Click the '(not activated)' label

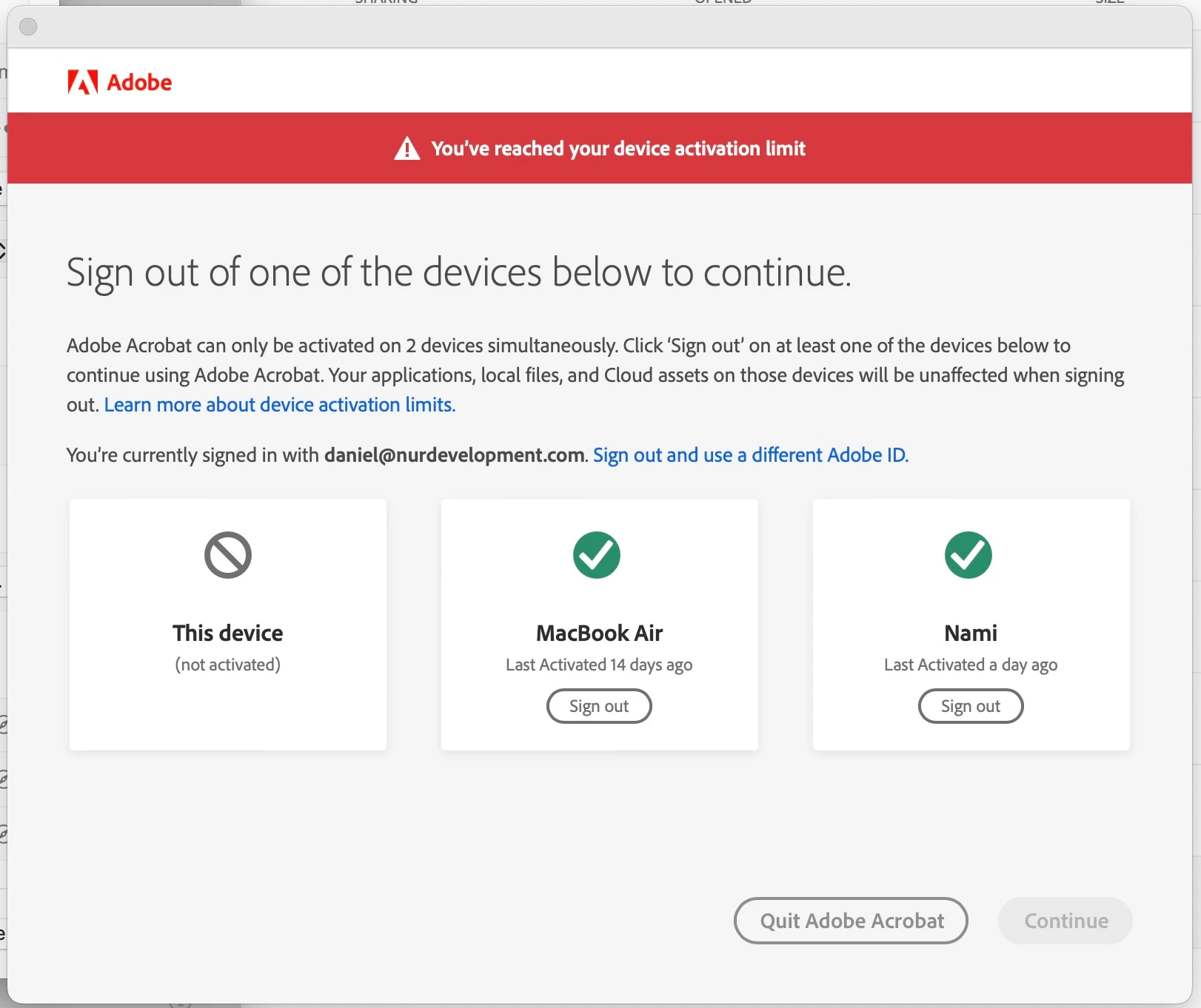228,665
